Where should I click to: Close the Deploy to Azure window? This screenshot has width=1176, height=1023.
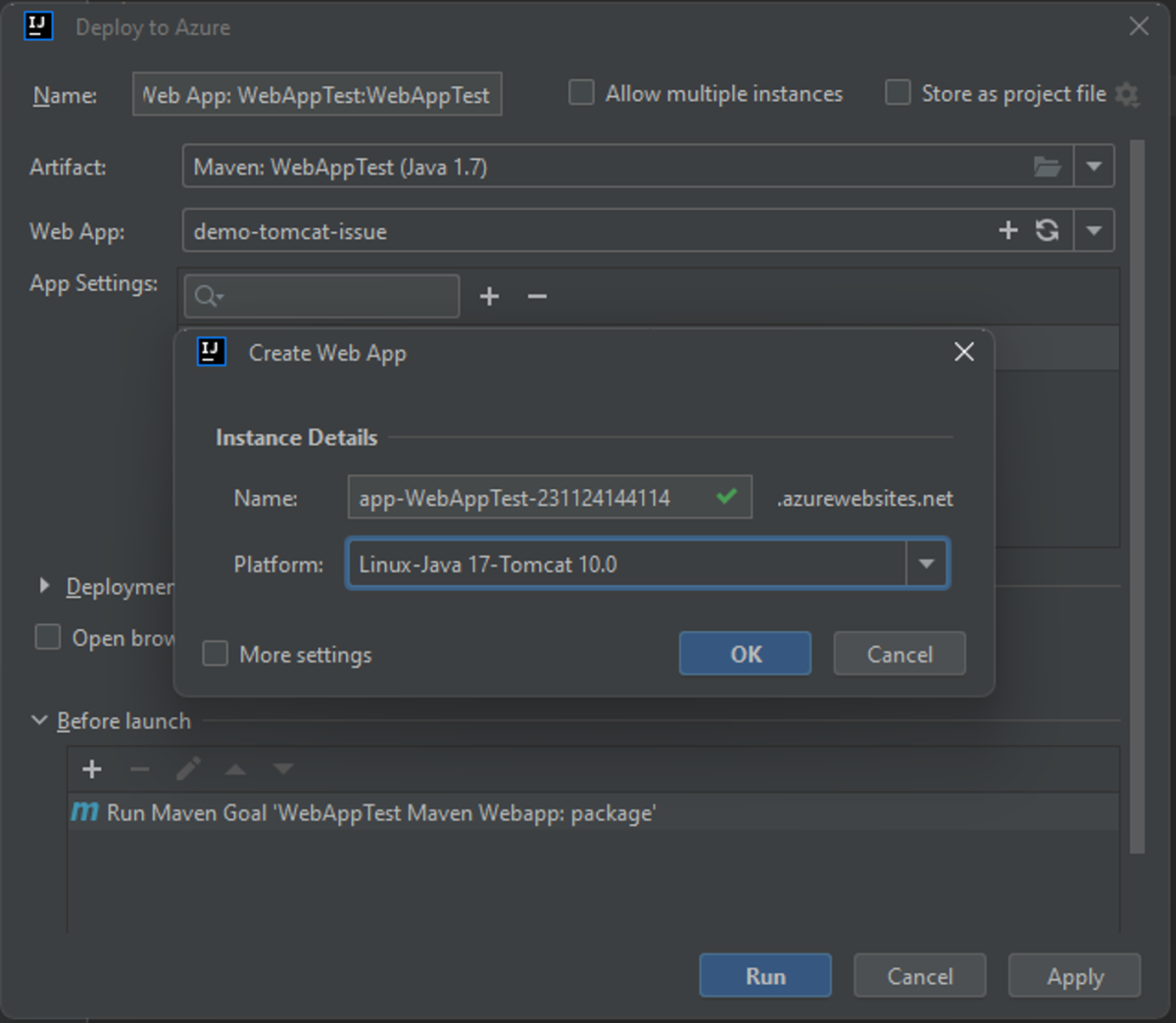[x=1139, y=26]
